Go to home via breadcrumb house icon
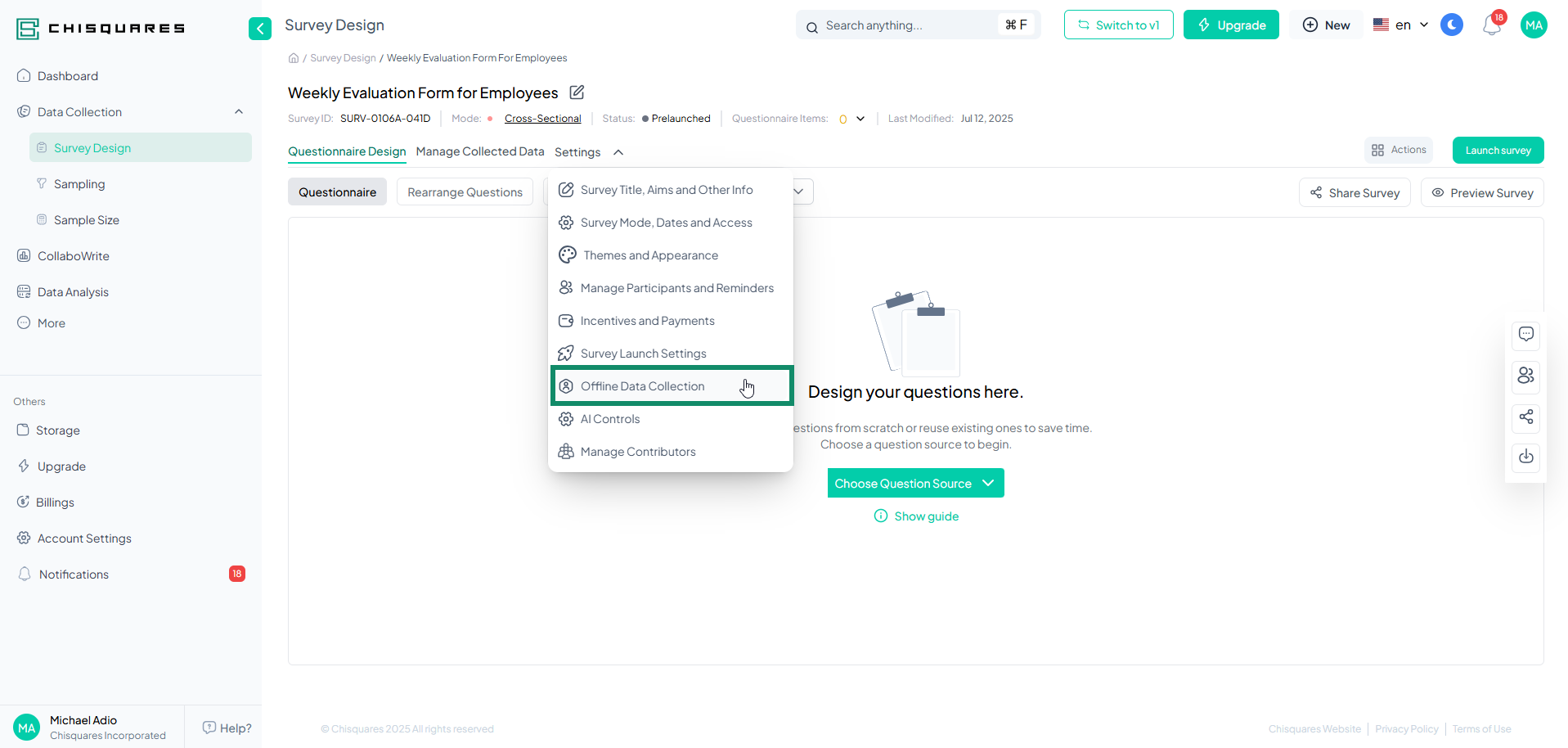Viewport: 1568px width, 748px height. tap(294, 58)
